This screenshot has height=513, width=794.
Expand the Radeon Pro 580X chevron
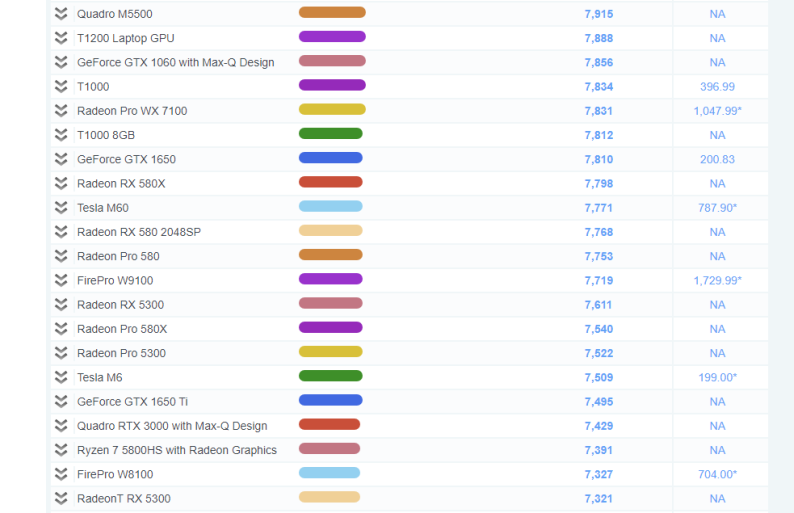(x=61, y=329)
